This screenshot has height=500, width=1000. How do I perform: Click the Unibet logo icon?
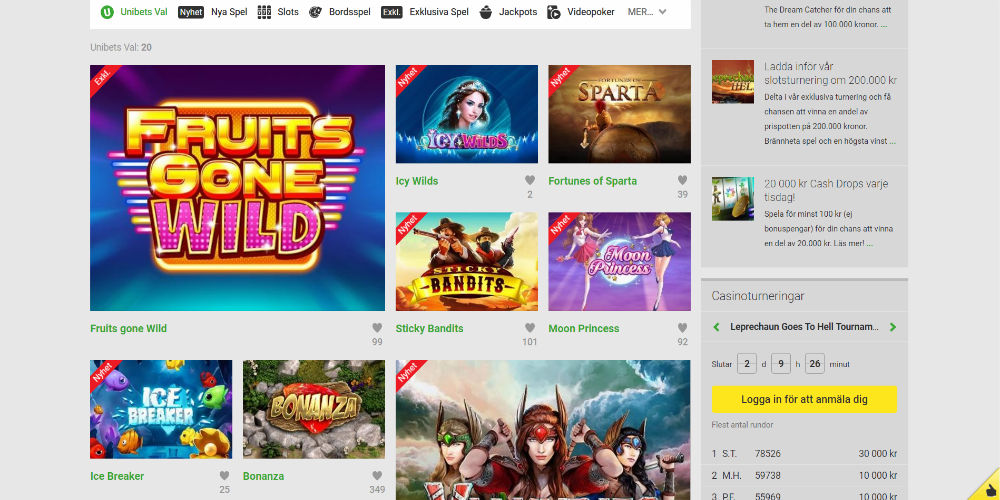click(107, 11)
